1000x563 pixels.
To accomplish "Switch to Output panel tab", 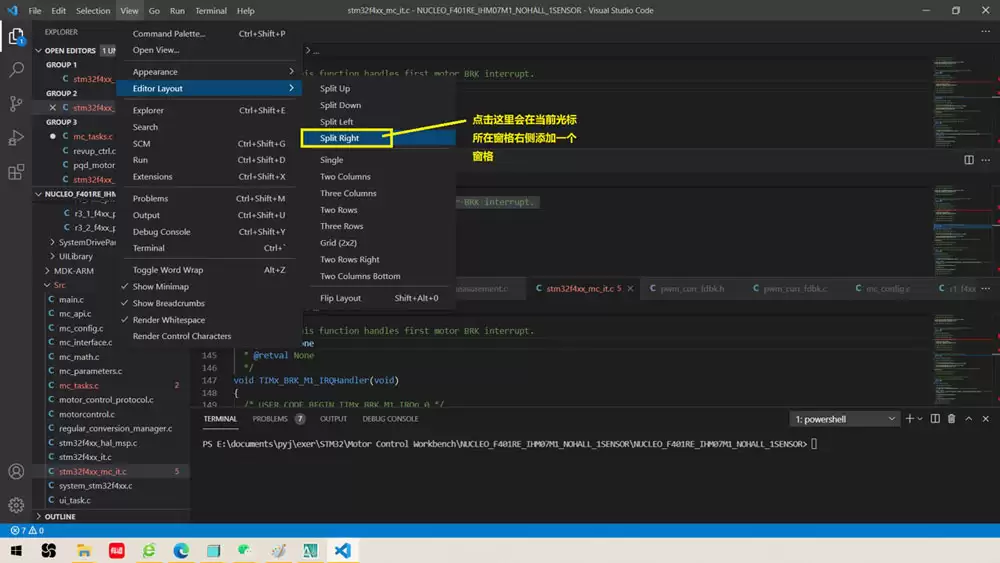I will (333, 419).
